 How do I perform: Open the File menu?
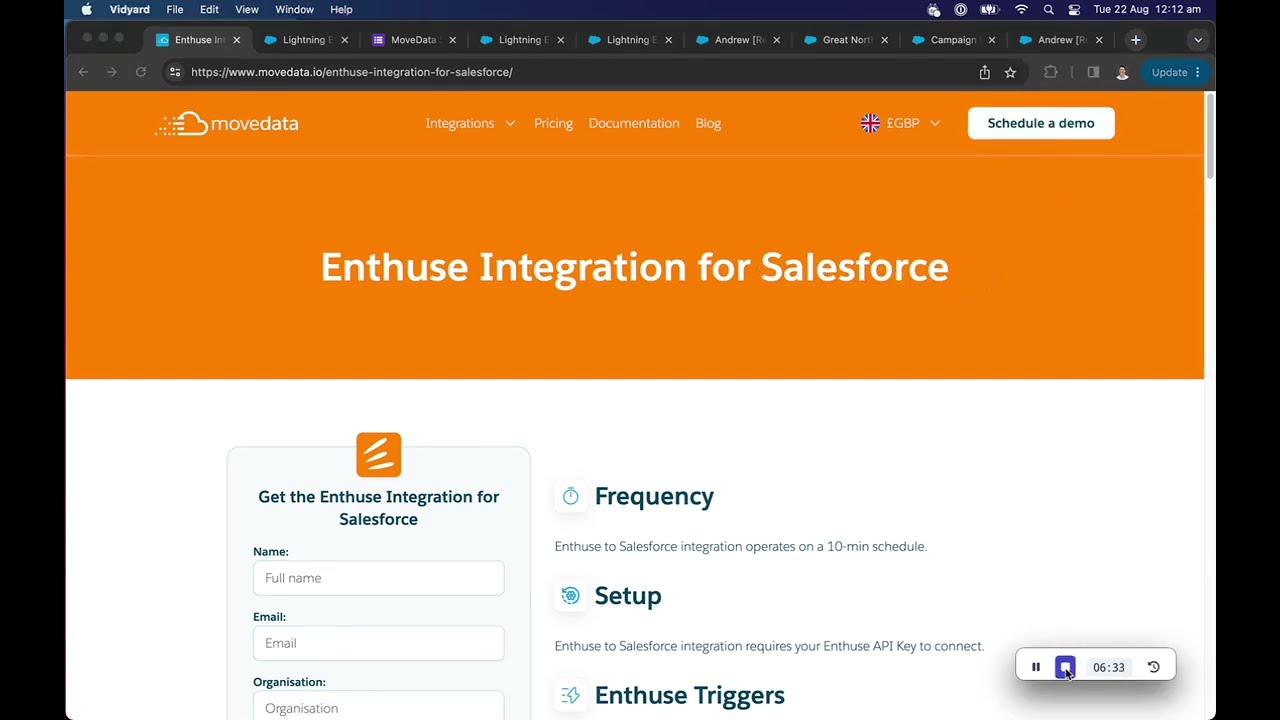(175, 9)
